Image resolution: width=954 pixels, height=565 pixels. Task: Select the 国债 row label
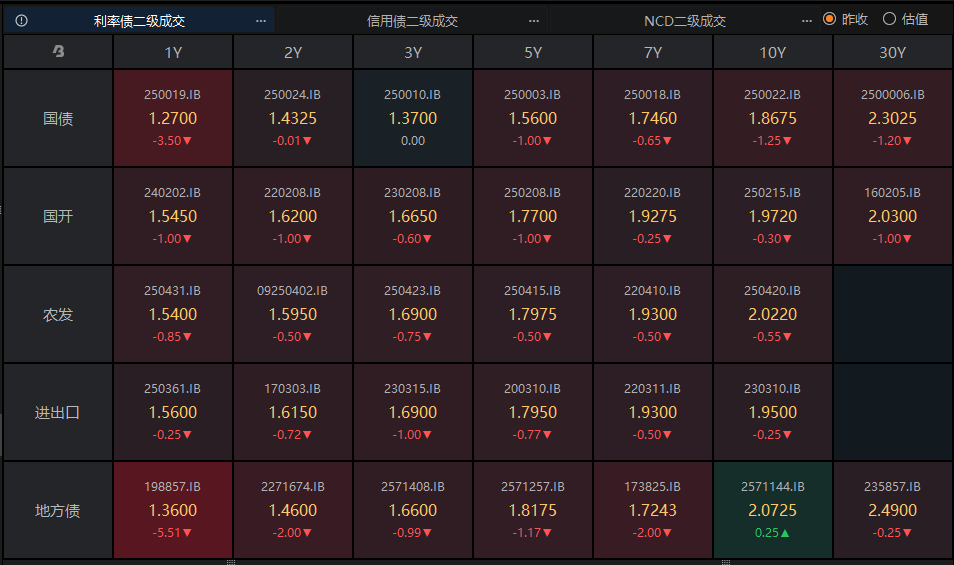(58, 118)
